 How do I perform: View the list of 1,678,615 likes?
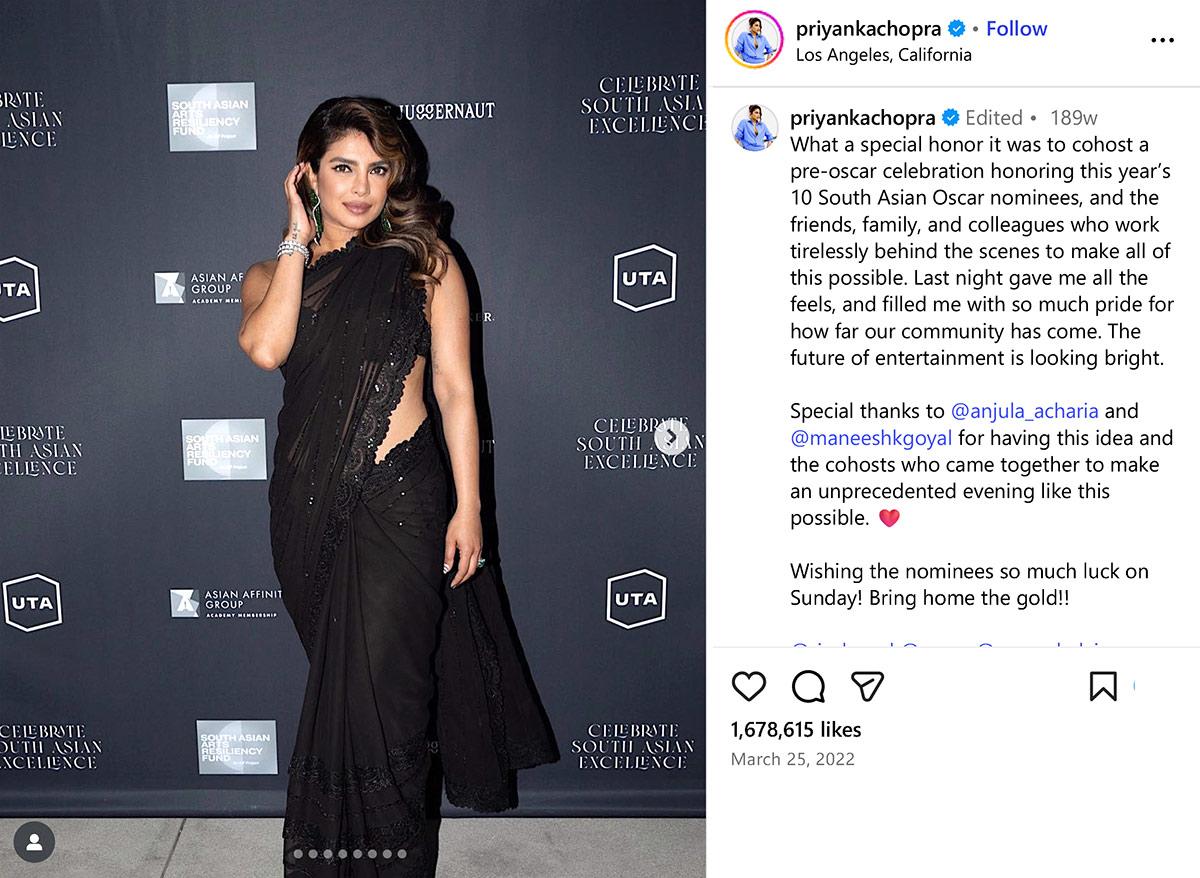coord(796,730)
